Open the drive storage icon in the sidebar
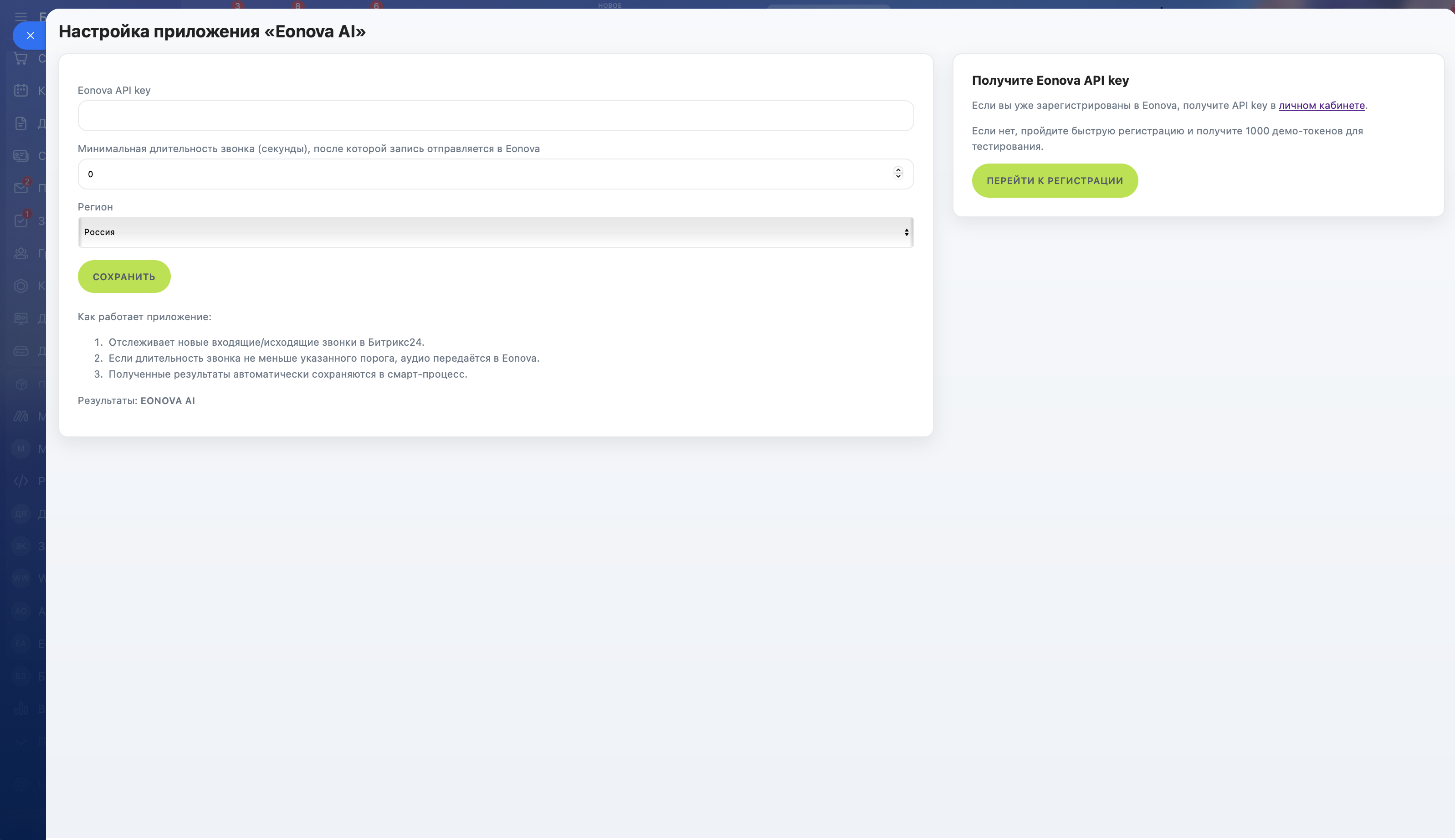Screen dimensions: 1455x840 click(x=21, y=351)
